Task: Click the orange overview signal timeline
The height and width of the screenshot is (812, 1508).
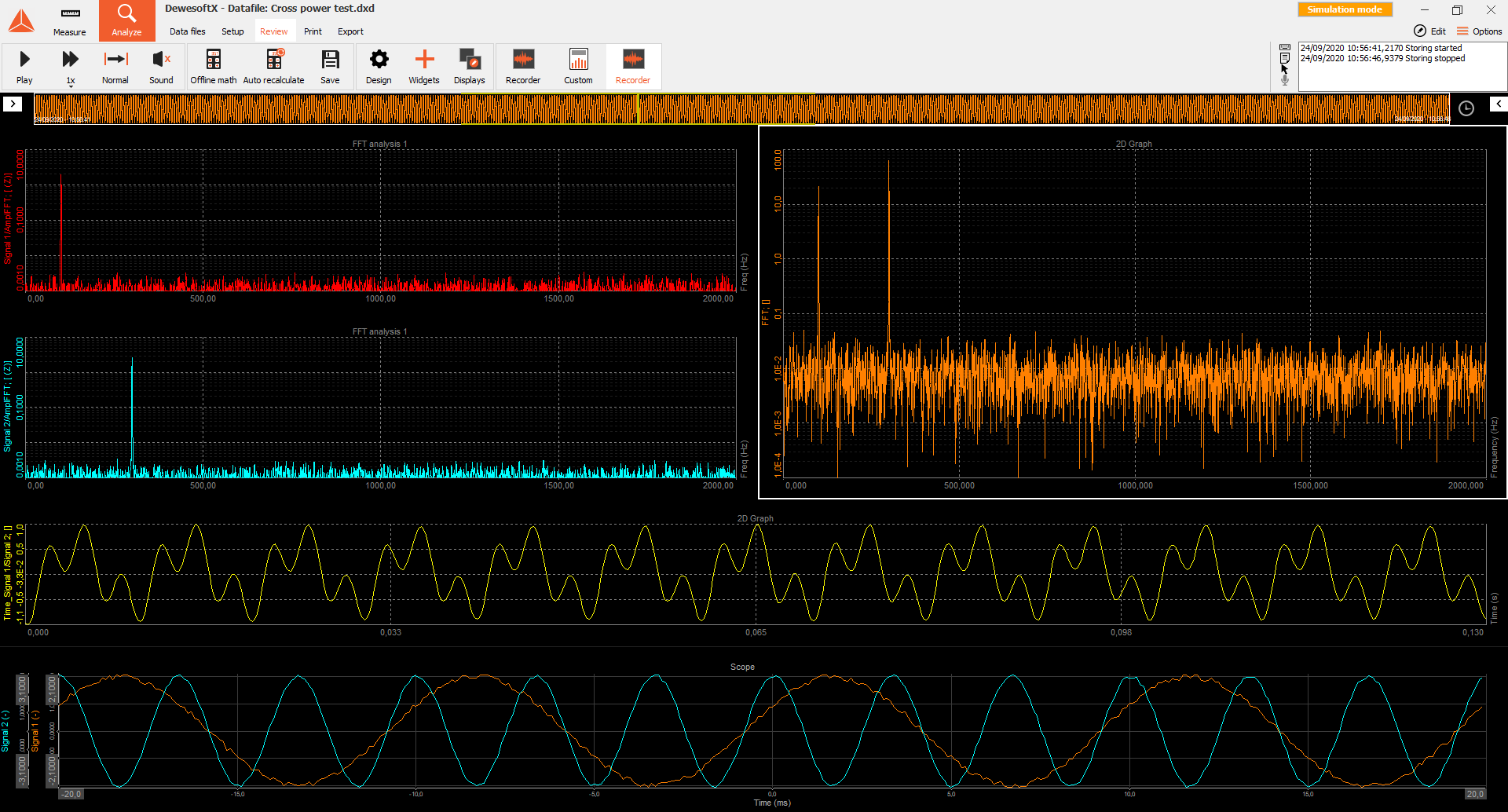Action: pos(741,108)
